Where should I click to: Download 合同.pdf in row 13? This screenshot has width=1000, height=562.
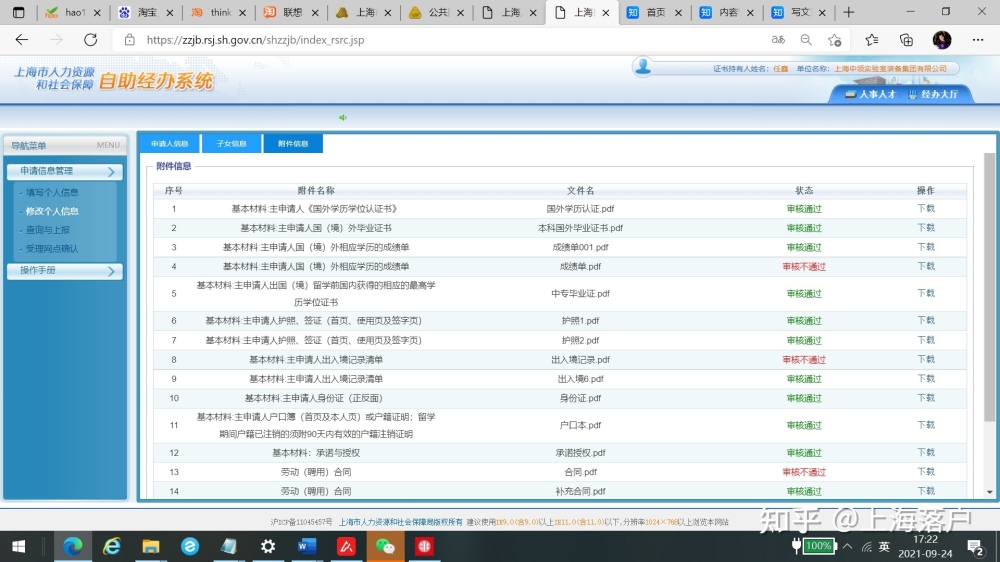925,471
